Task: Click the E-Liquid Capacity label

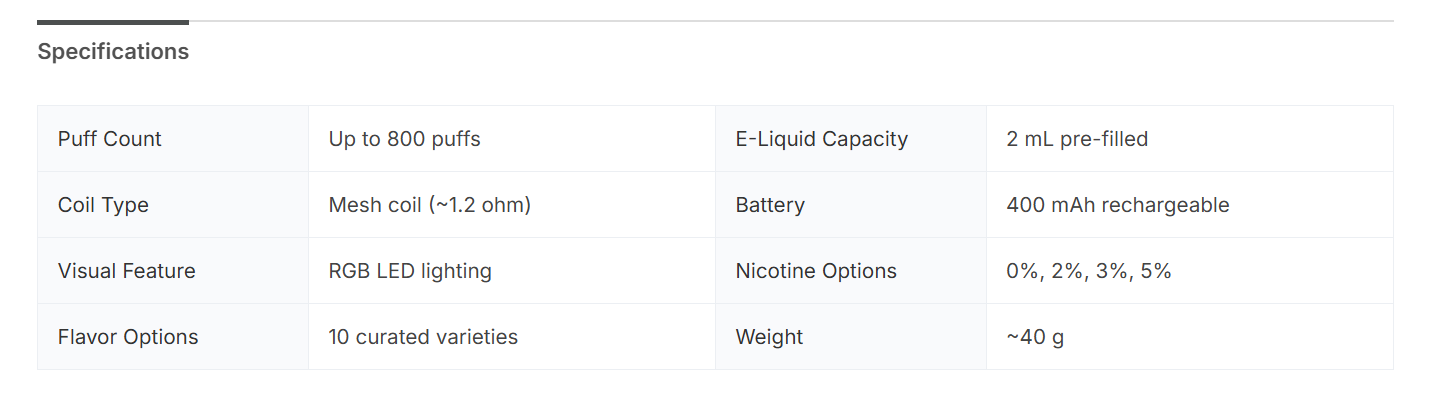Action: coord(822,139)
